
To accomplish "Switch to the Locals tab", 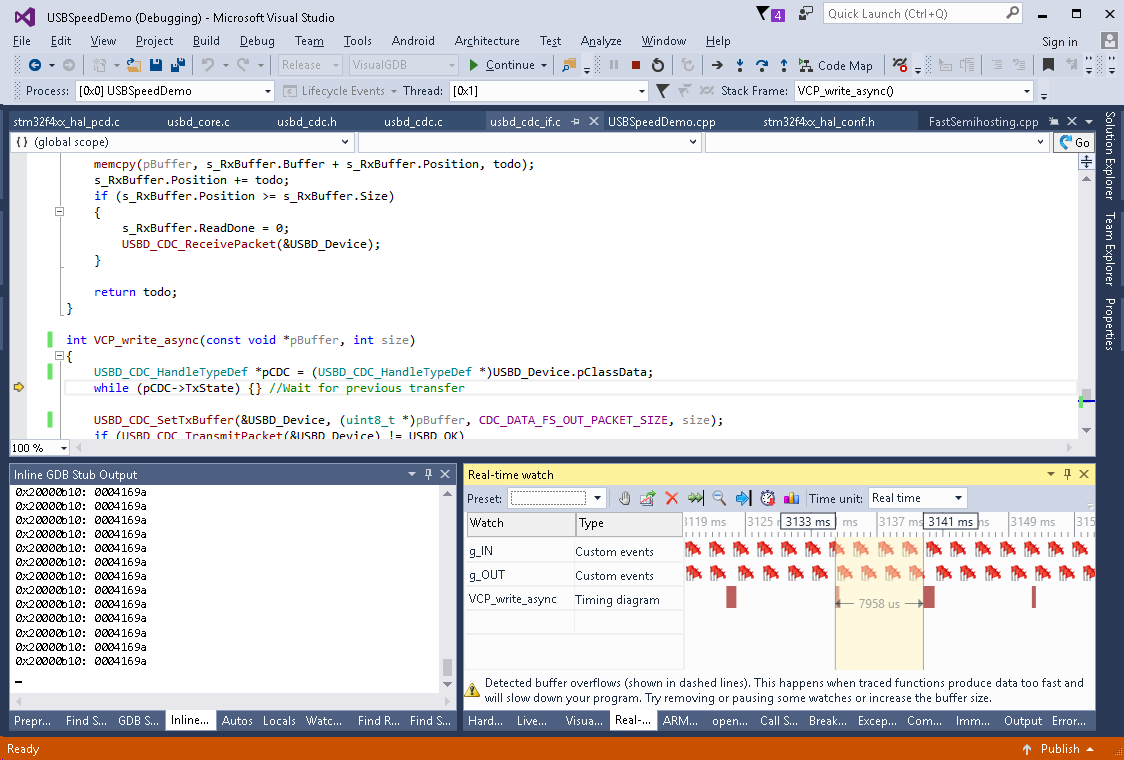I will pyautogui.click(x=279, y=721).
